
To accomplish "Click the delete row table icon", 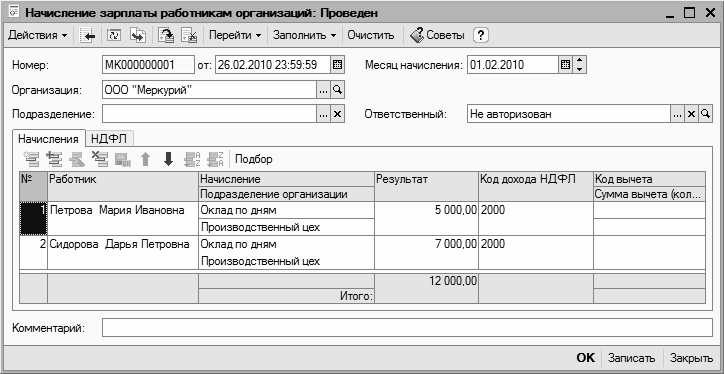I will pyautogui.click(x=100, y=159).
